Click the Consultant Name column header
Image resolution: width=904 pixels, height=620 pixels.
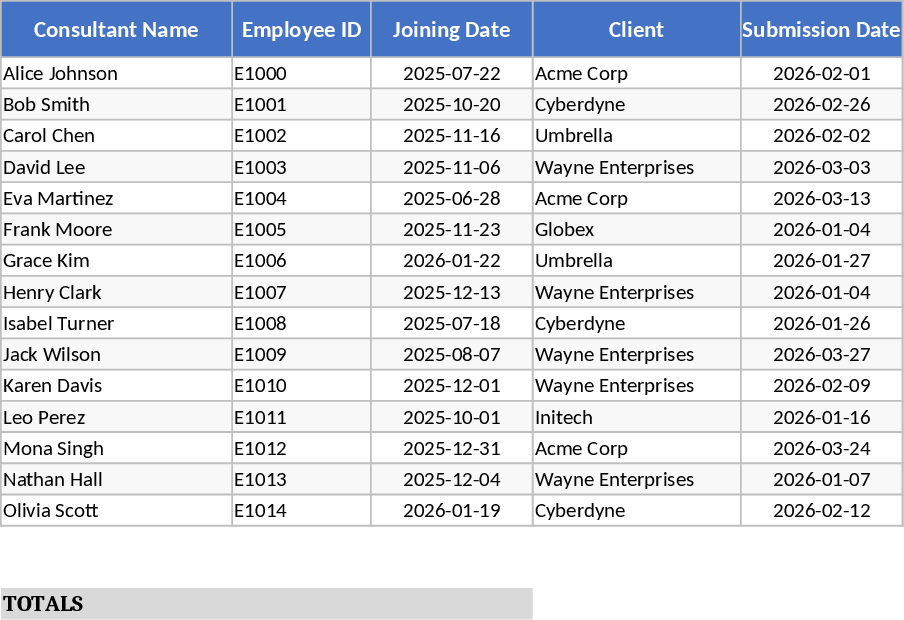pos(115,30)
